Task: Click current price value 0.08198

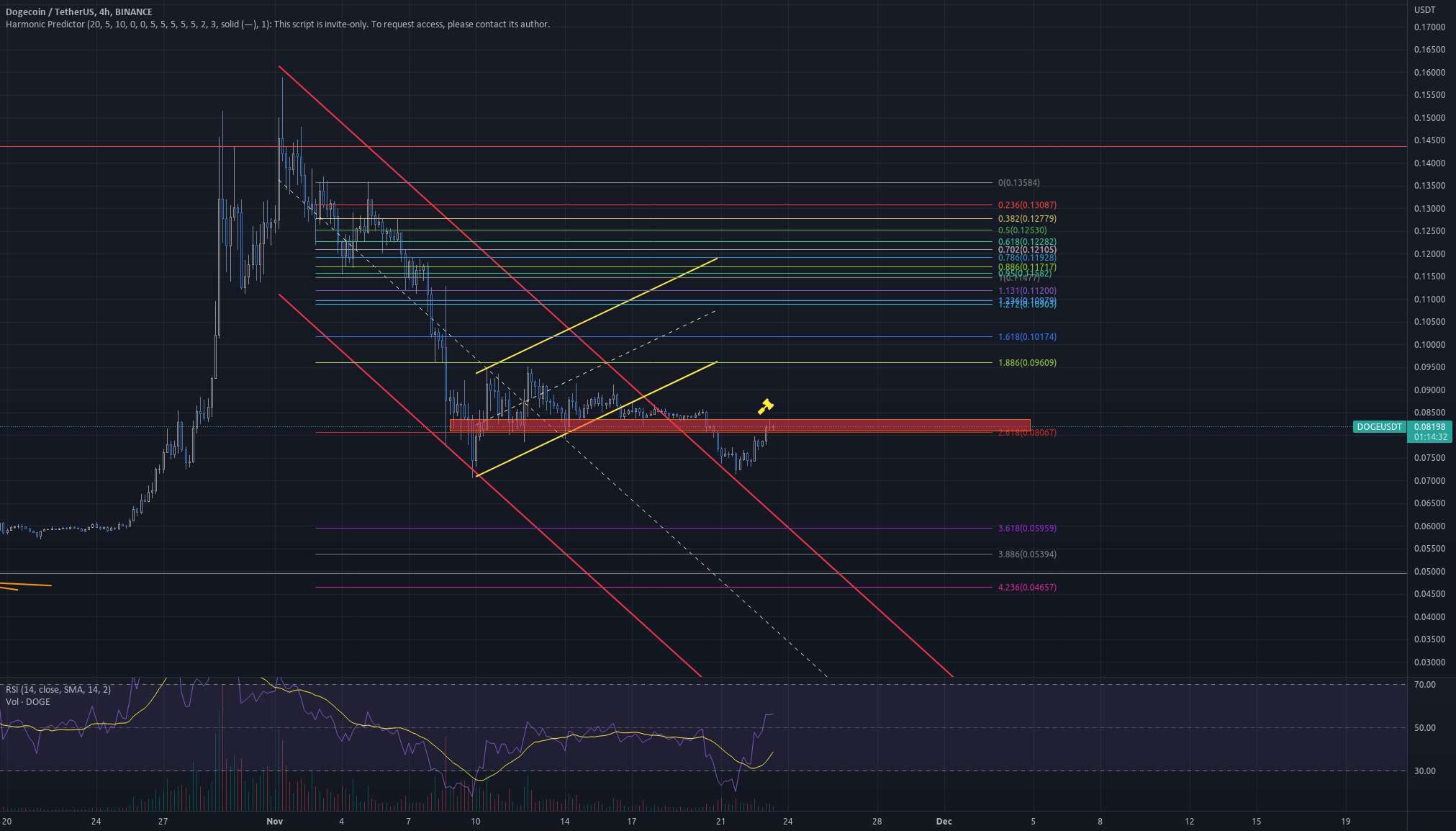Action: point(1430,427)
